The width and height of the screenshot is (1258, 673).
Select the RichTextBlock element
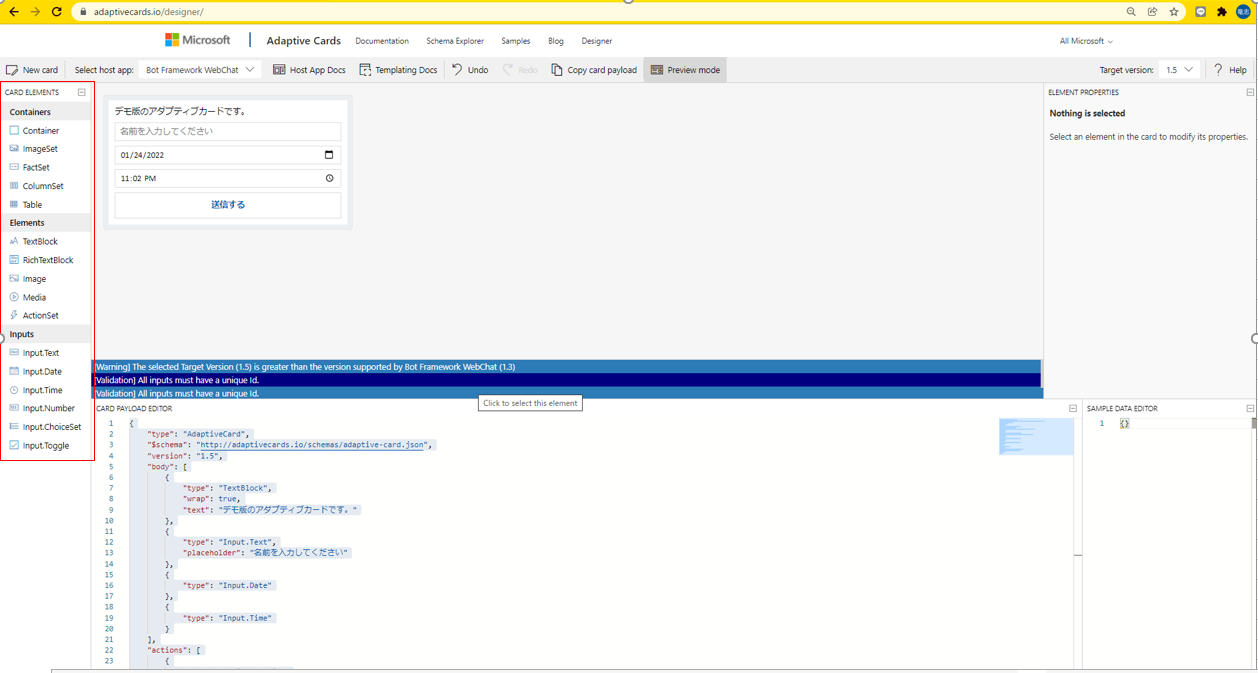(42, 260)
